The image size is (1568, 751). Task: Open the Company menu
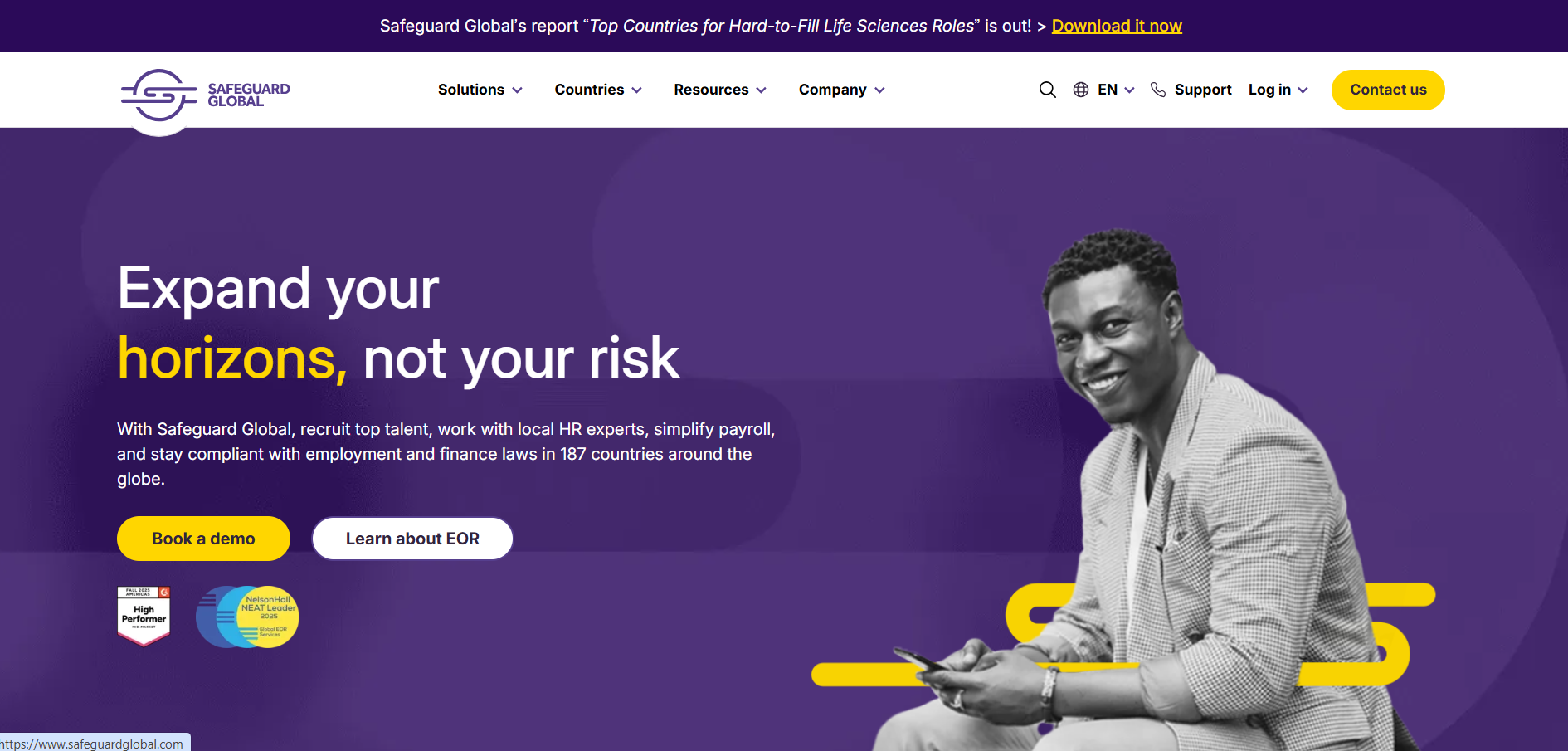(842, 90)
